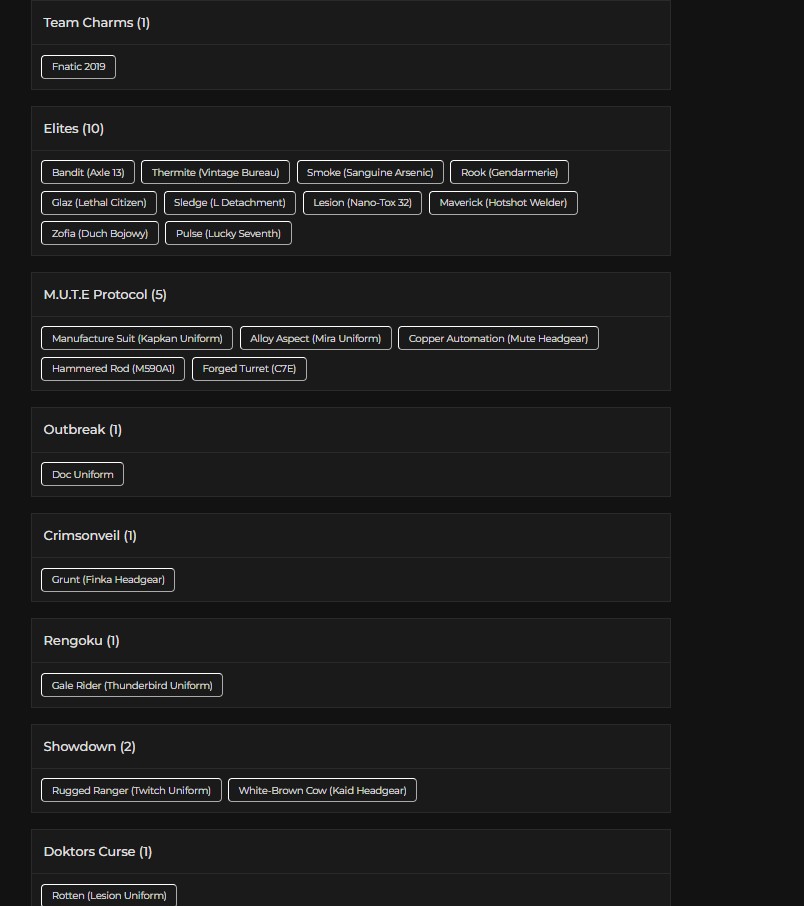Choose the Smoke (Sanguine Arsenic) tag

(x=370, y=172)
